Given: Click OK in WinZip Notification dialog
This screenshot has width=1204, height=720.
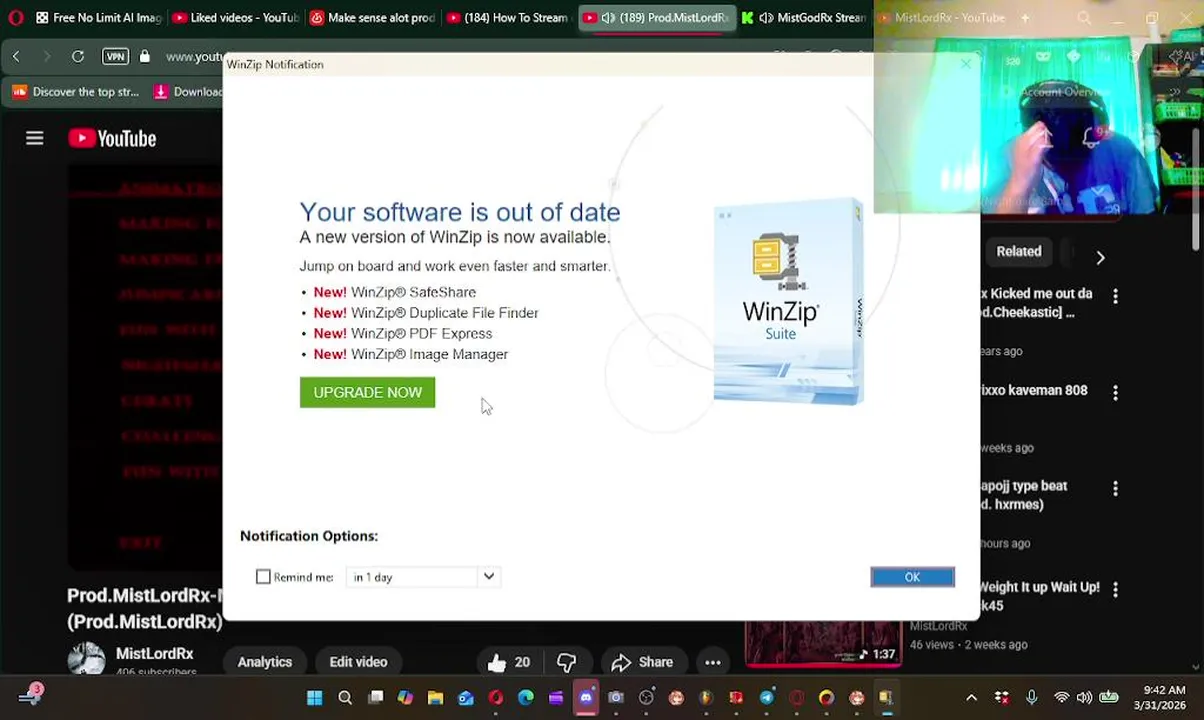Looking at the screenshot, I should coord(912,577).
